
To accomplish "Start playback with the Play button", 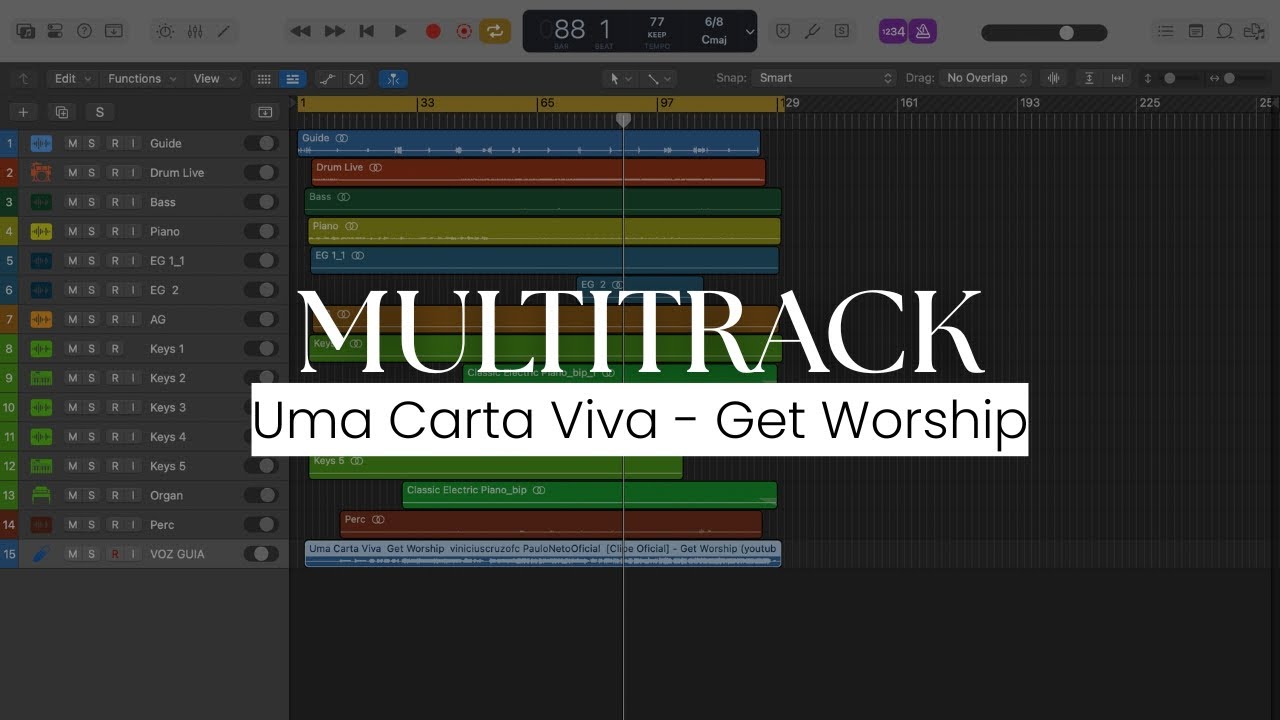I will click(x=400, y=31).
